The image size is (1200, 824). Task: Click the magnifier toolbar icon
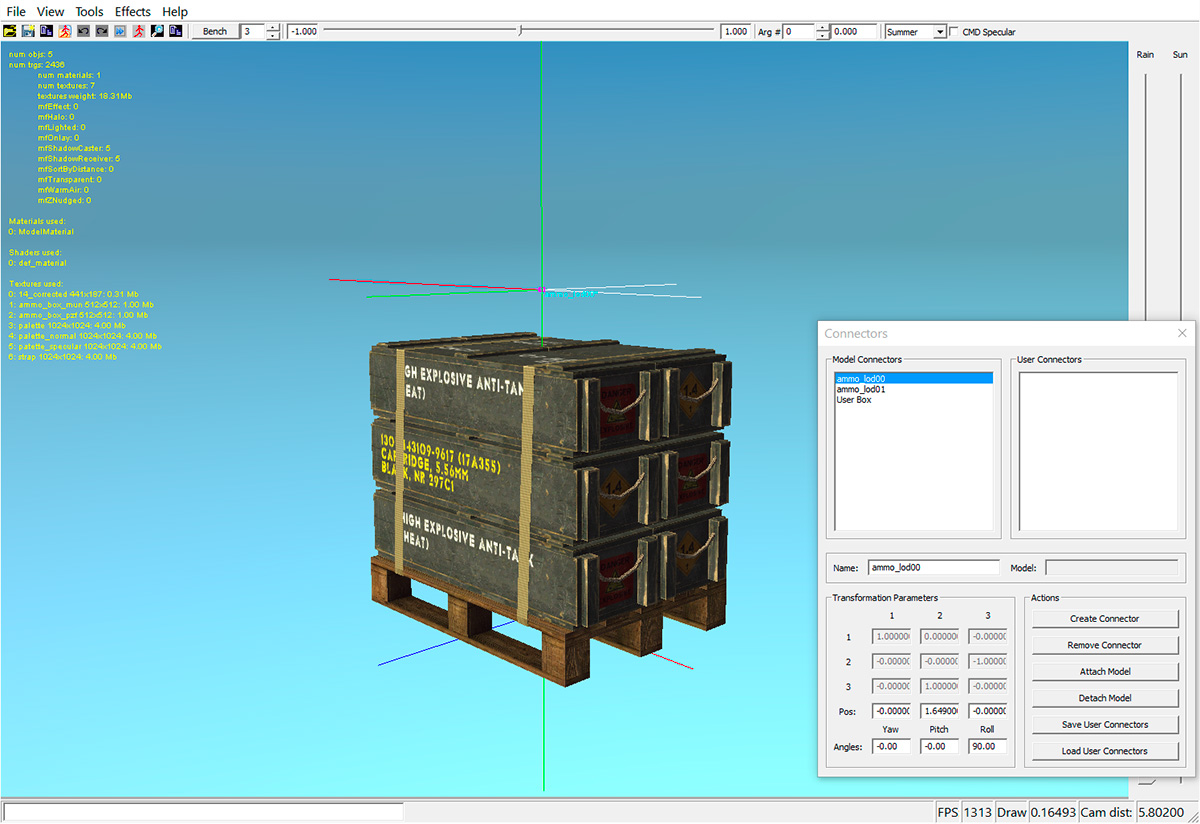pyautogui.click(x=157, y=32)
